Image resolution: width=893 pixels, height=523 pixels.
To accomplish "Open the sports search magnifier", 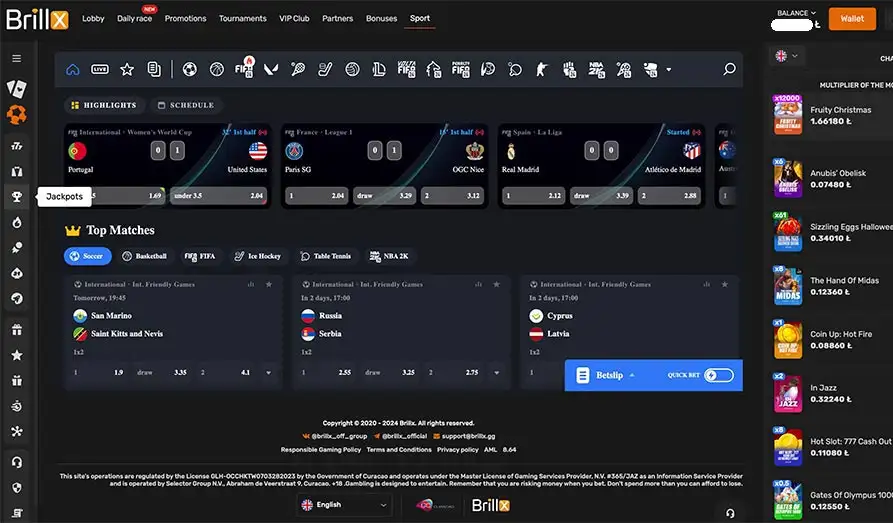I will [729, 70].
